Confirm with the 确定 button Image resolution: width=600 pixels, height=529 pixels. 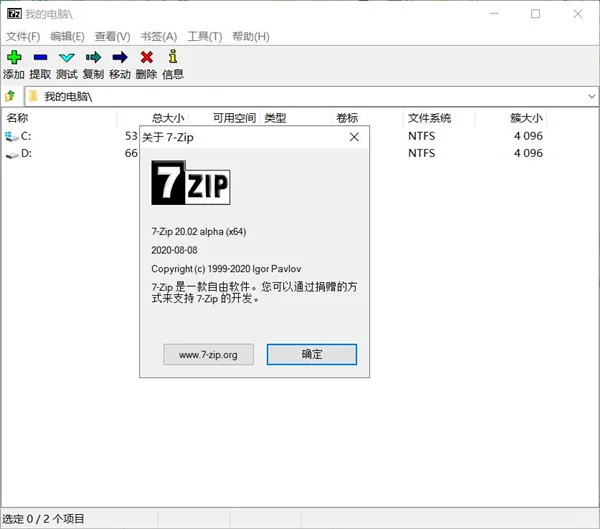click(x=312, y=354)
